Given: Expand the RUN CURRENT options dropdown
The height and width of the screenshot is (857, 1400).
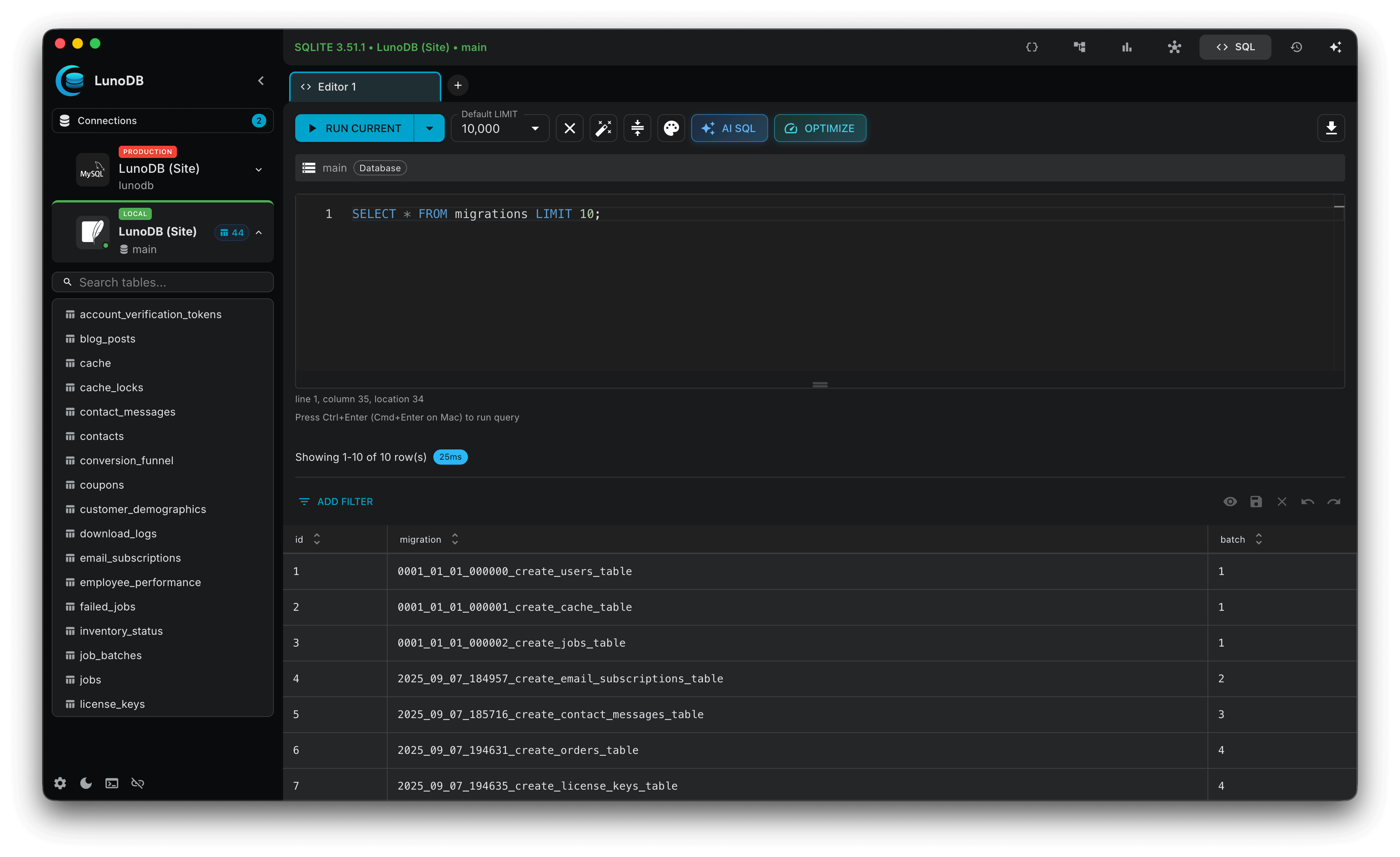Looking at the screenshot, I should (x=430, y=128).
